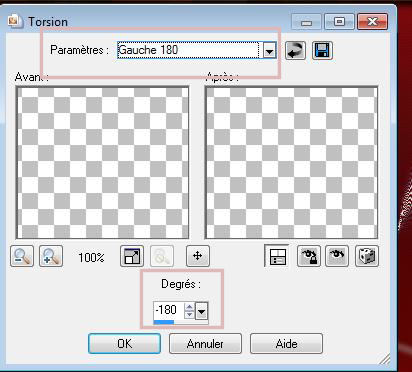Open the Paramètres preset dropdown arrow

(270, 51)
